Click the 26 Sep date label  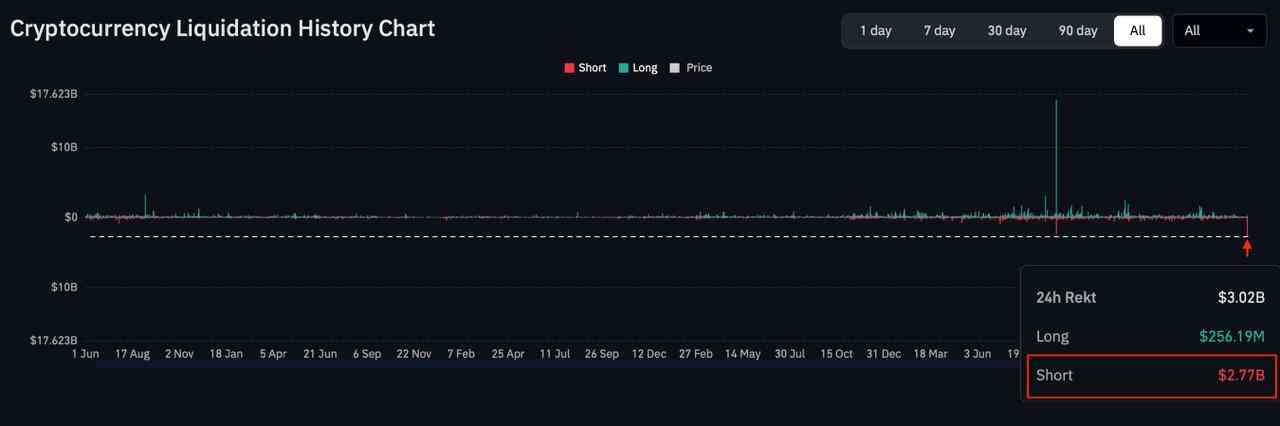coord(601,354)
